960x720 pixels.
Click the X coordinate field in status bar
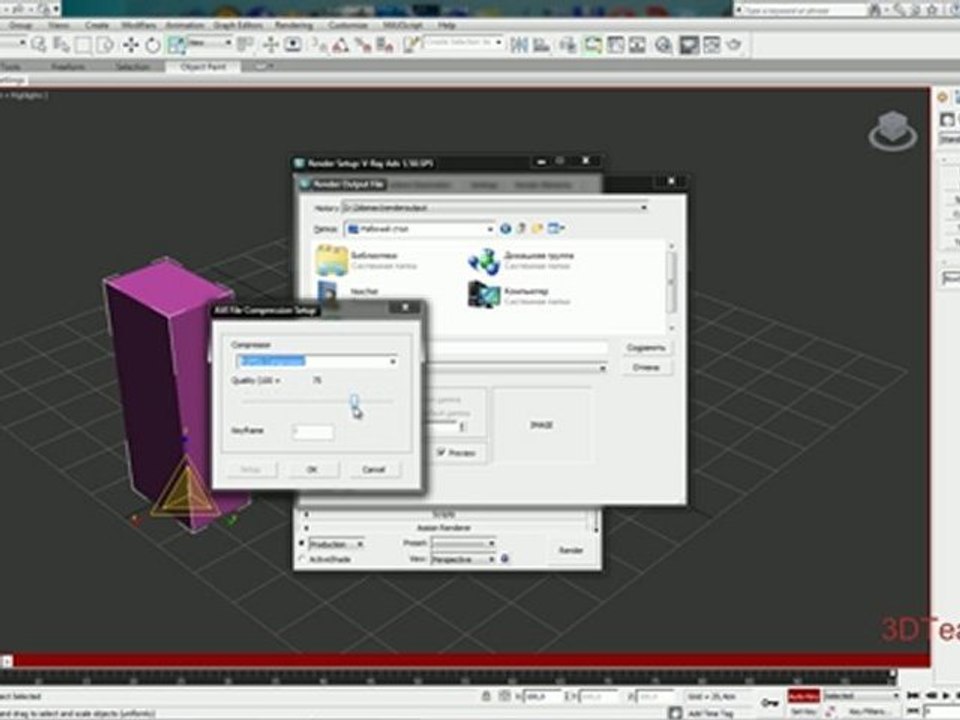point(542,696)
